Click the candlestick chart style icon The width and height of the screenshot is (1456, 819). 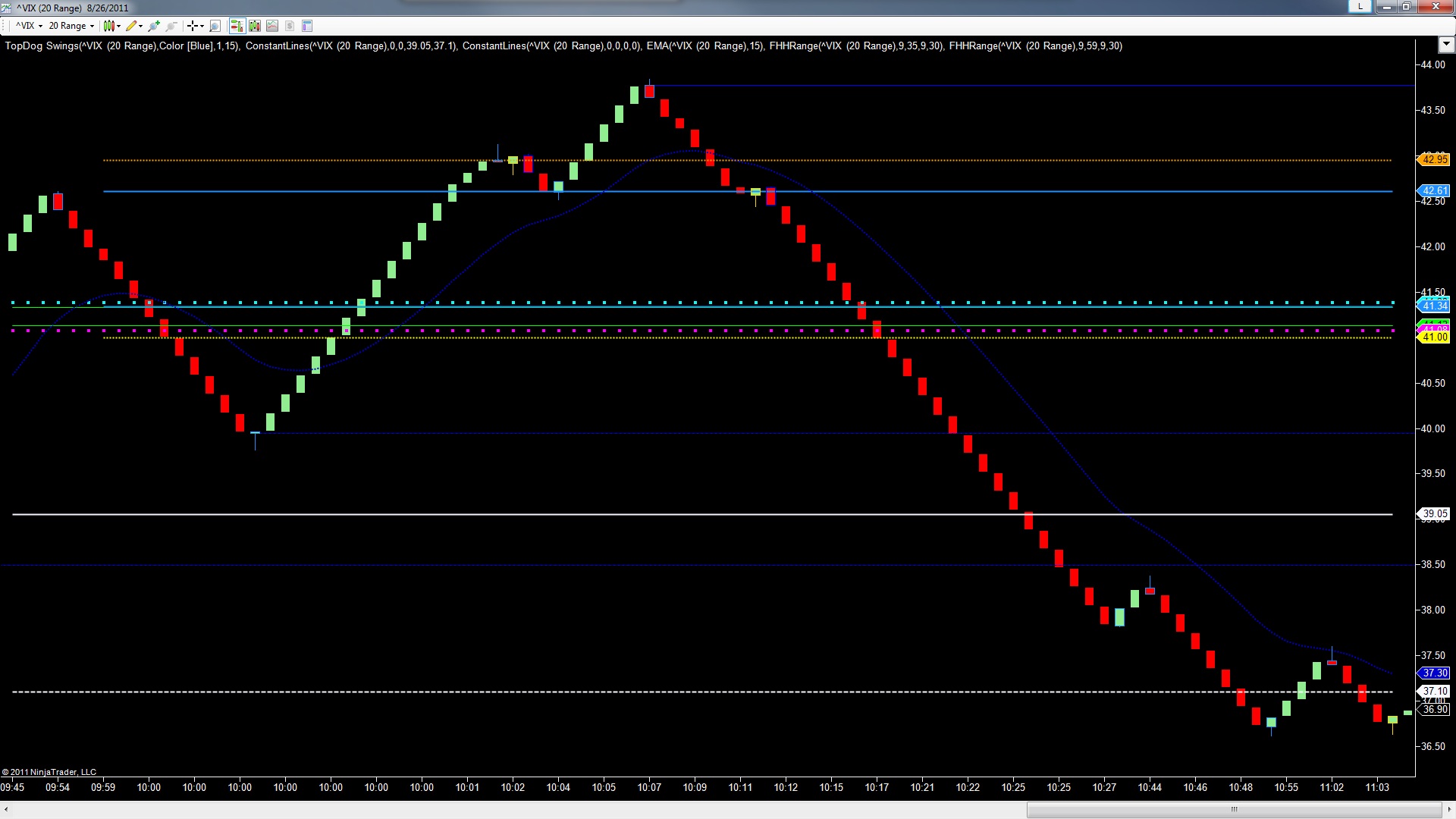pos(108,26)
